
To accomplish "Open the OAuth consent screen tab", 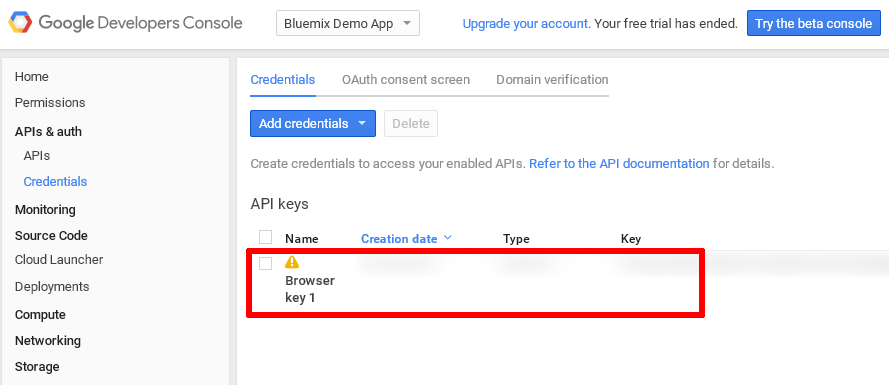I will [x=406, y=80].
